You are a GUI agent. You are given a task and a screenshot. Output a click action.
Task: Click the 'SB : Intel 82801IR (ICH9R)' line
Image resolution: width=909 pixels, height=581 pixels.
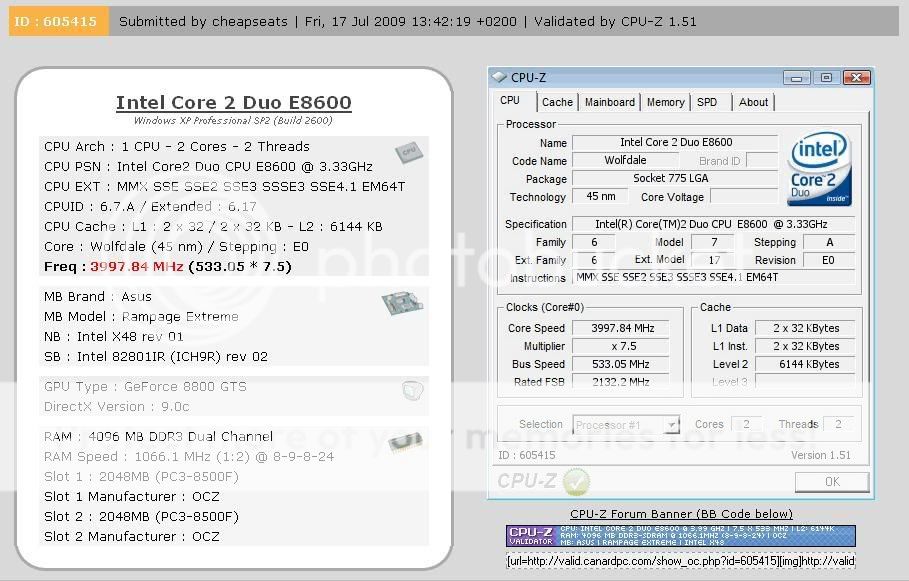tap(156, 357)
